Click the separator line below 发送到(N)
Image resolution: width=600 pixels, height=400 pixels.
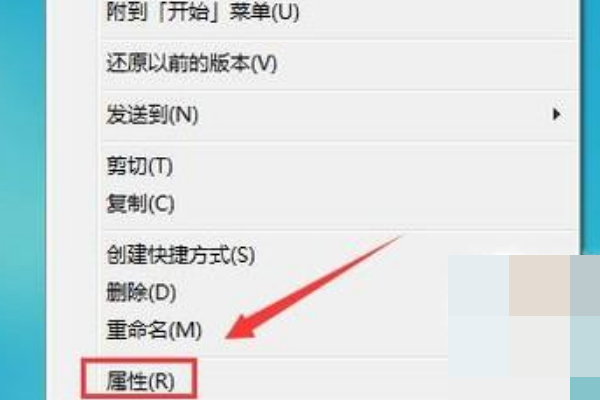[339, 141]
